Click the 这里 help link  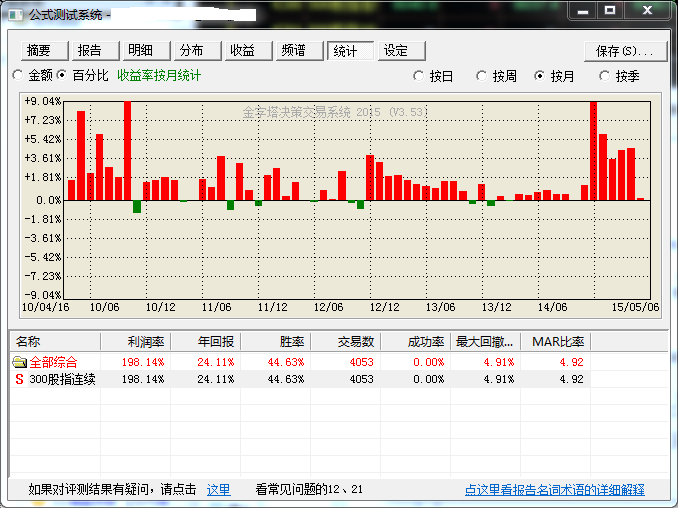point(218,489)
